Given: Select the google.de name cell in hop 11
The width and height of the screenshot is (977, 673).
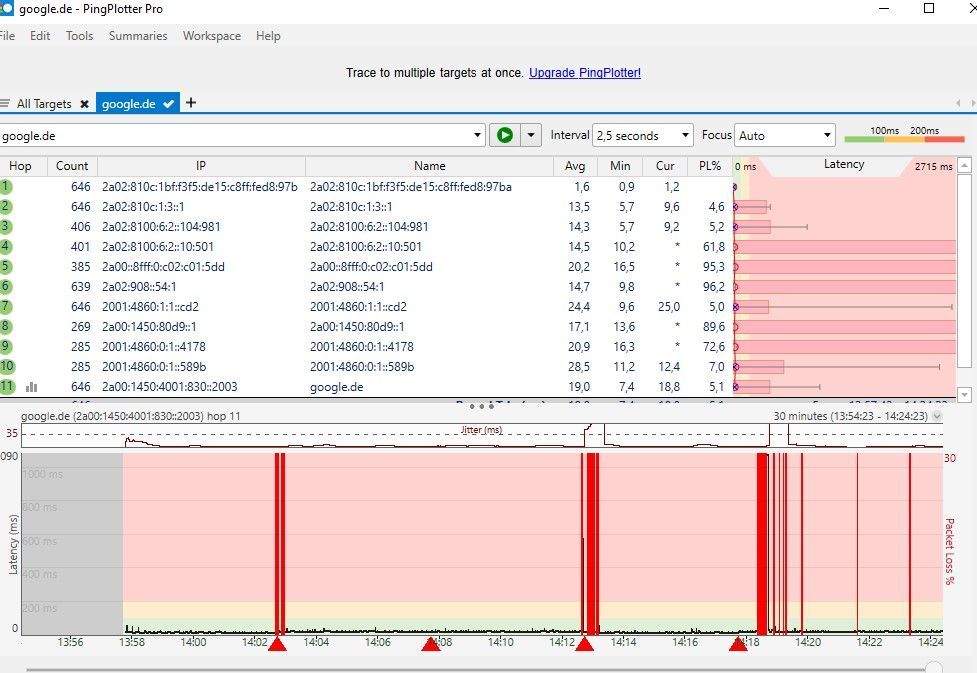Looking at the screenshot, I should point(336,387).
